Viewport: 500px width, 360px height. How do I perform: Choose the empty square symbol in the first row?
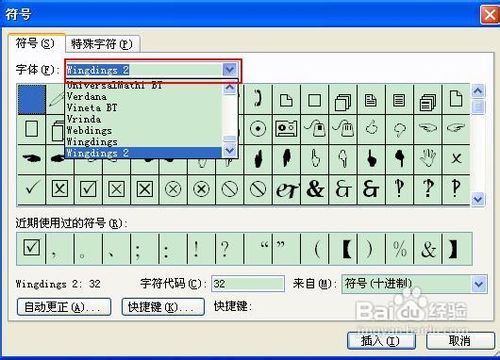point(314,99)
